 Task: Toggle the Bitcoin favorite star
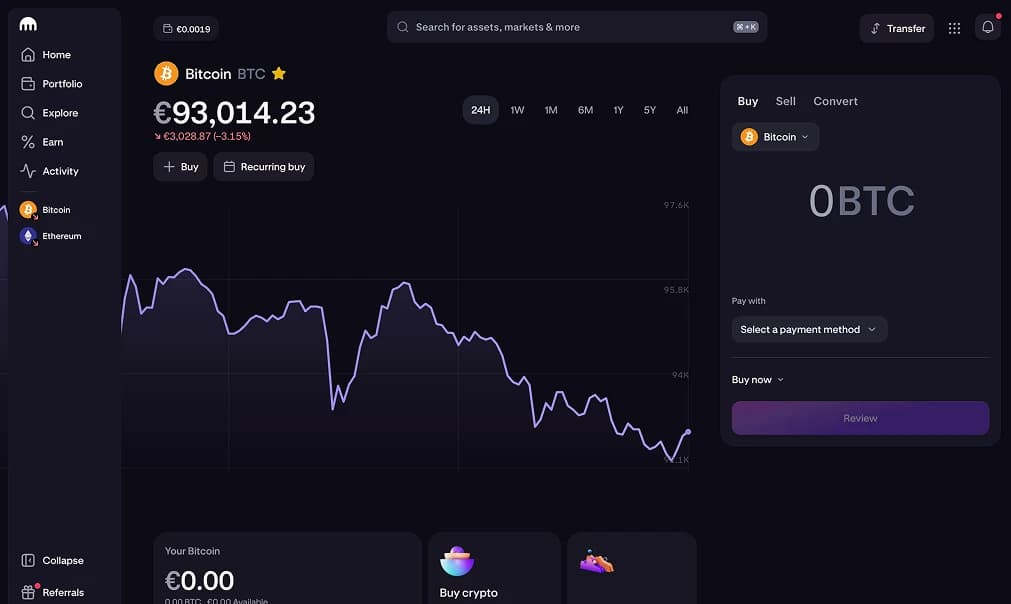tap(279, 74)
